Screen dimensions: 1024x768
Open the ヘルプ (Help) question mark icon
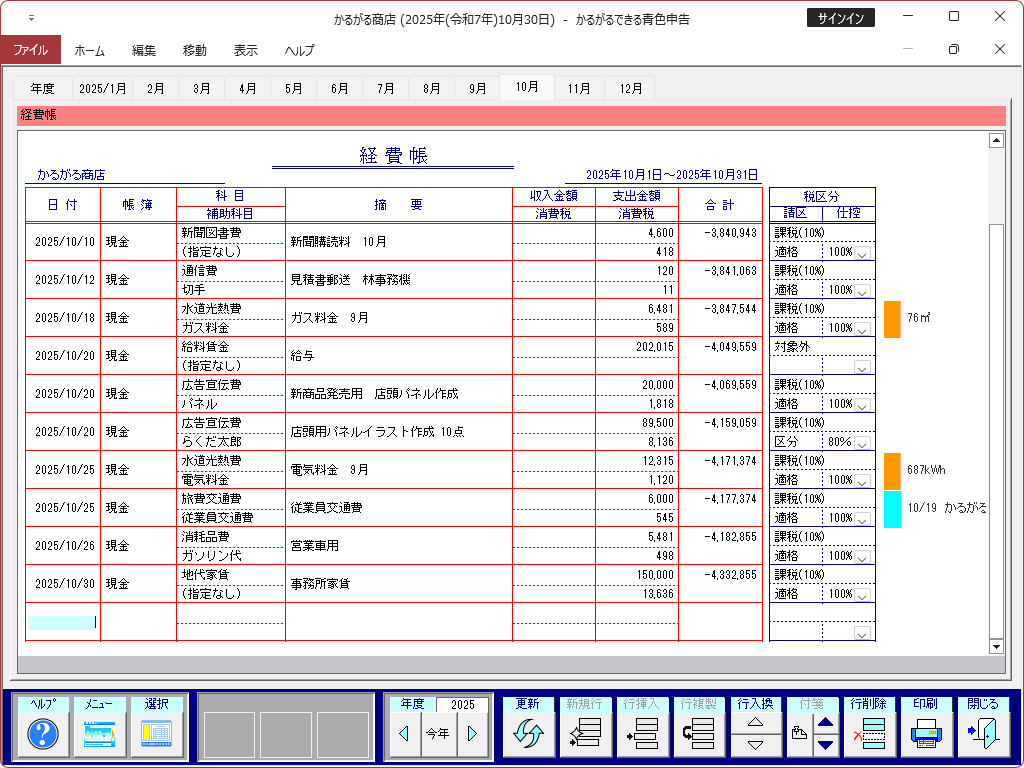click(x=43, y=734)
